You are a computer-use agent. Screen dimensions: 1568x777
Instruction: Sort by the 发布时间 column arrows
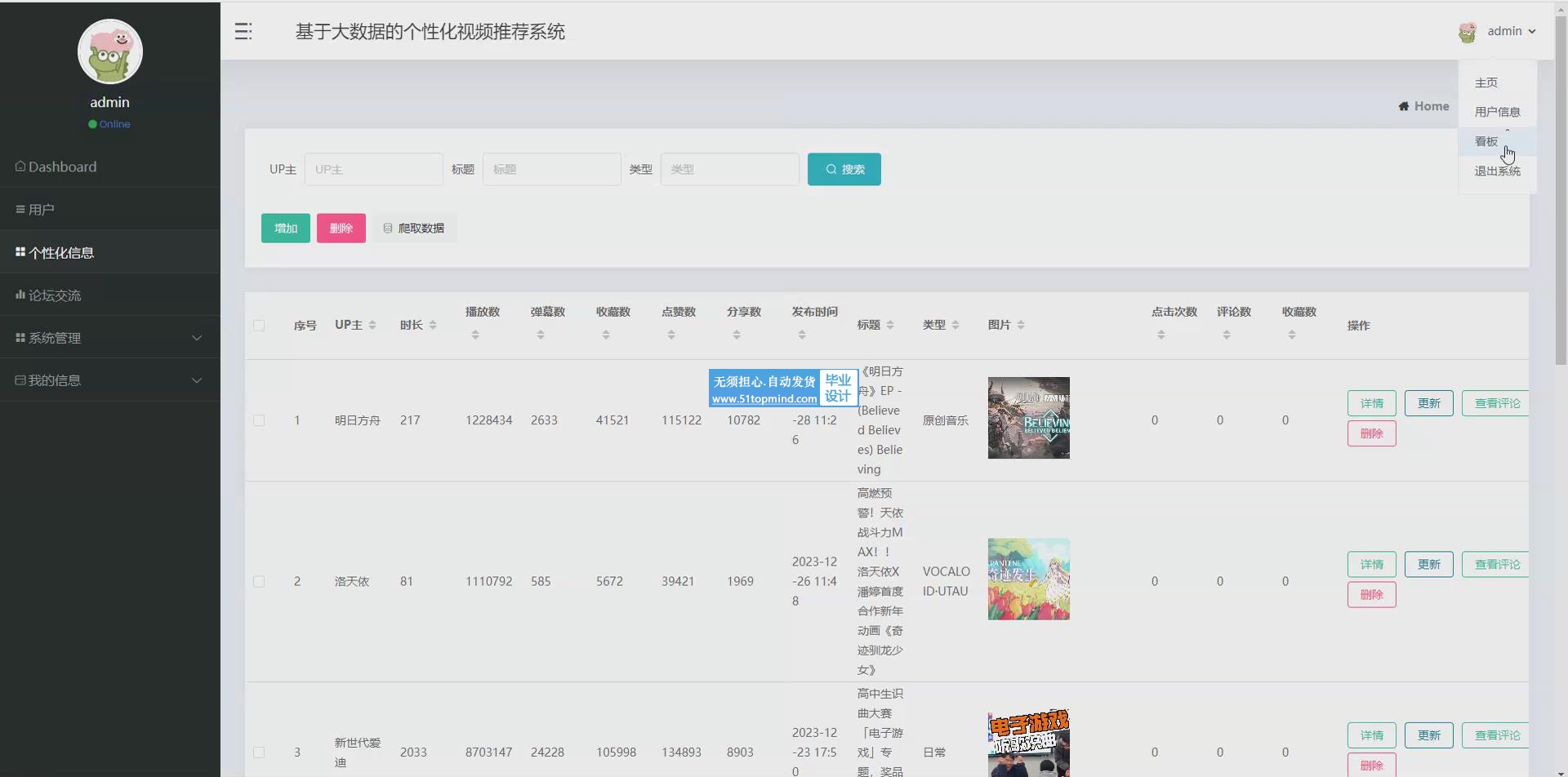pos(802,335)
